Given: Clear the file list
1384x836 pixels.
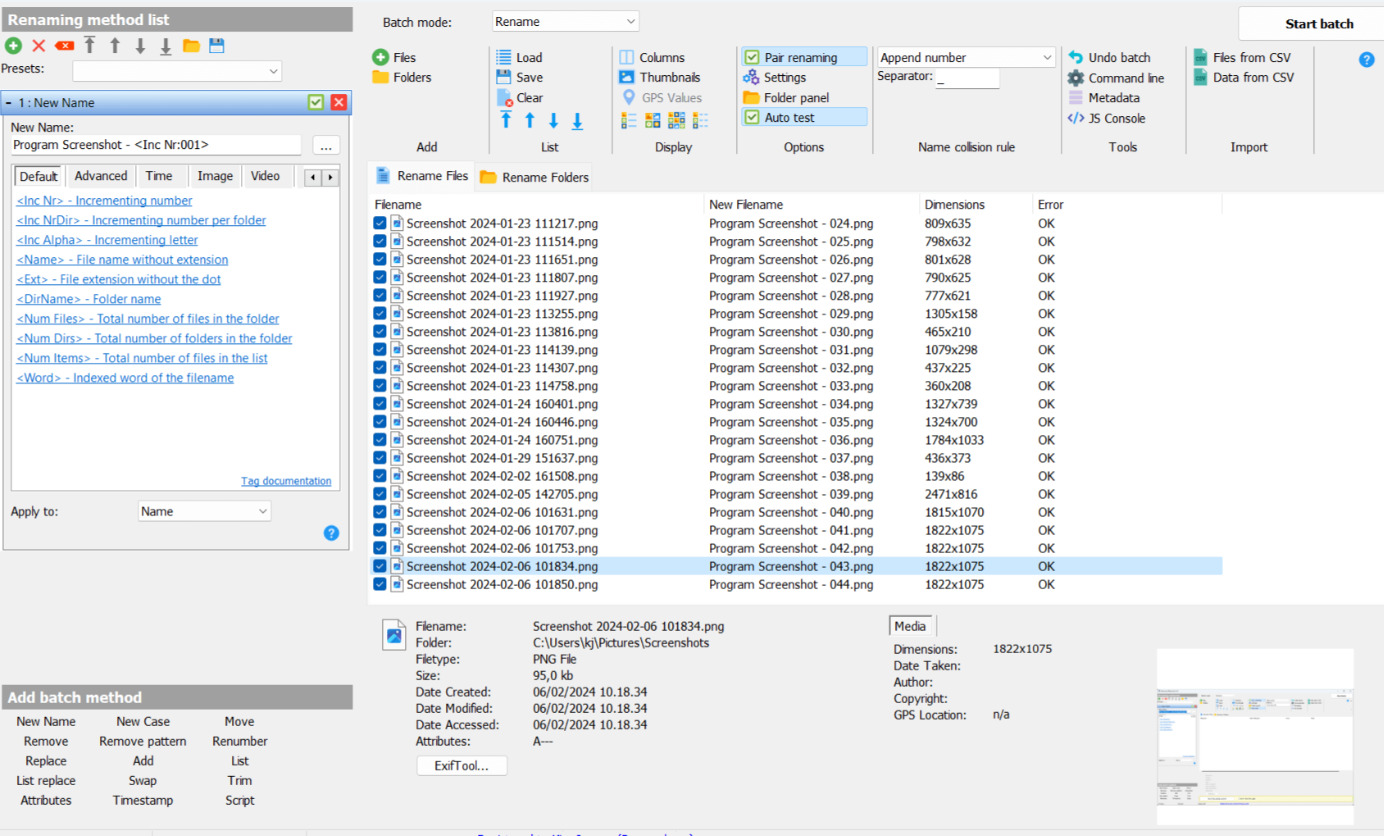Looking at the screenshot, I should click(520, 98).
